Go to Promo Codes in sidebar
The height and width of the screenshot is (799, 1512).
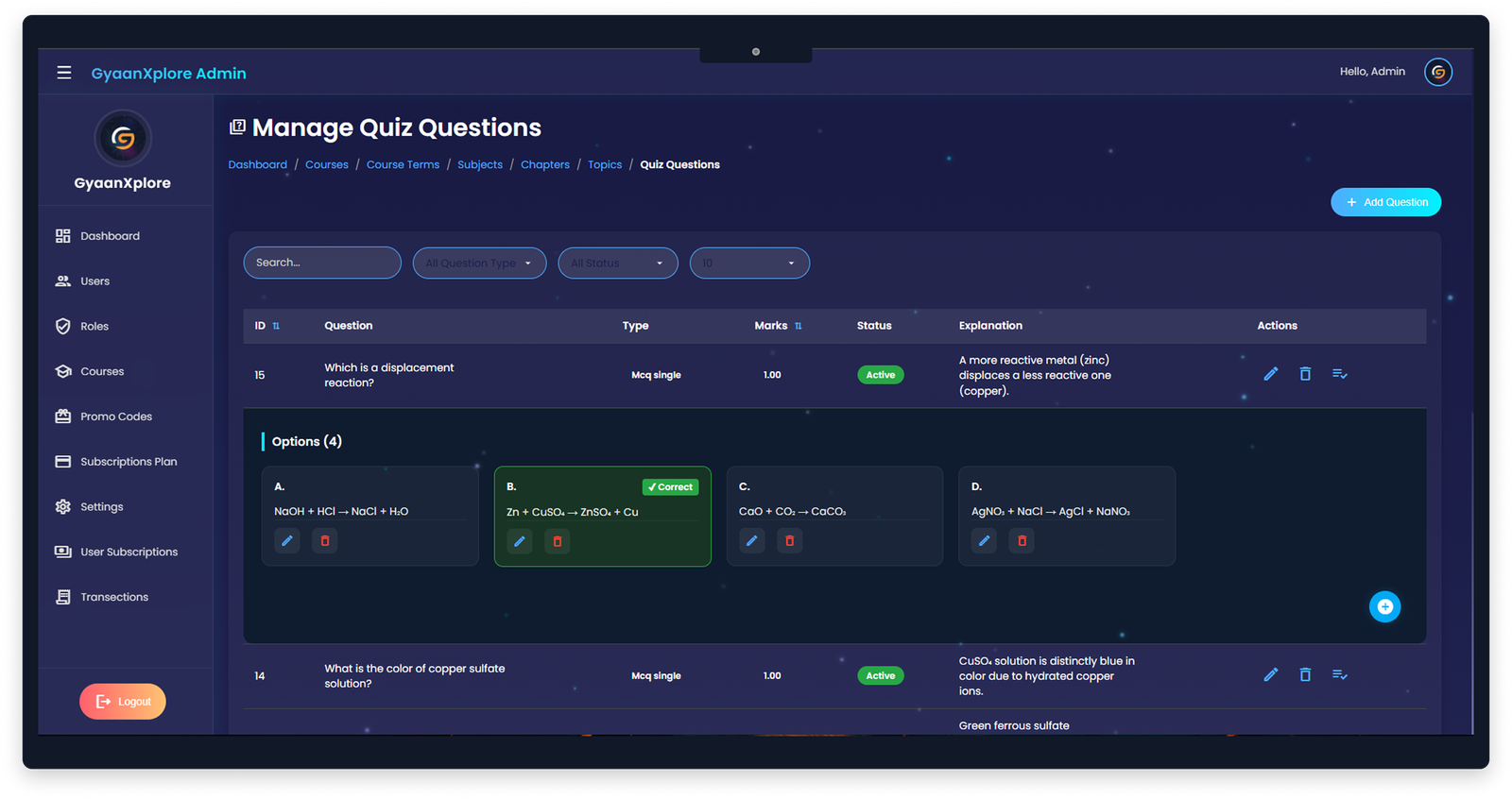click(115, 416)
